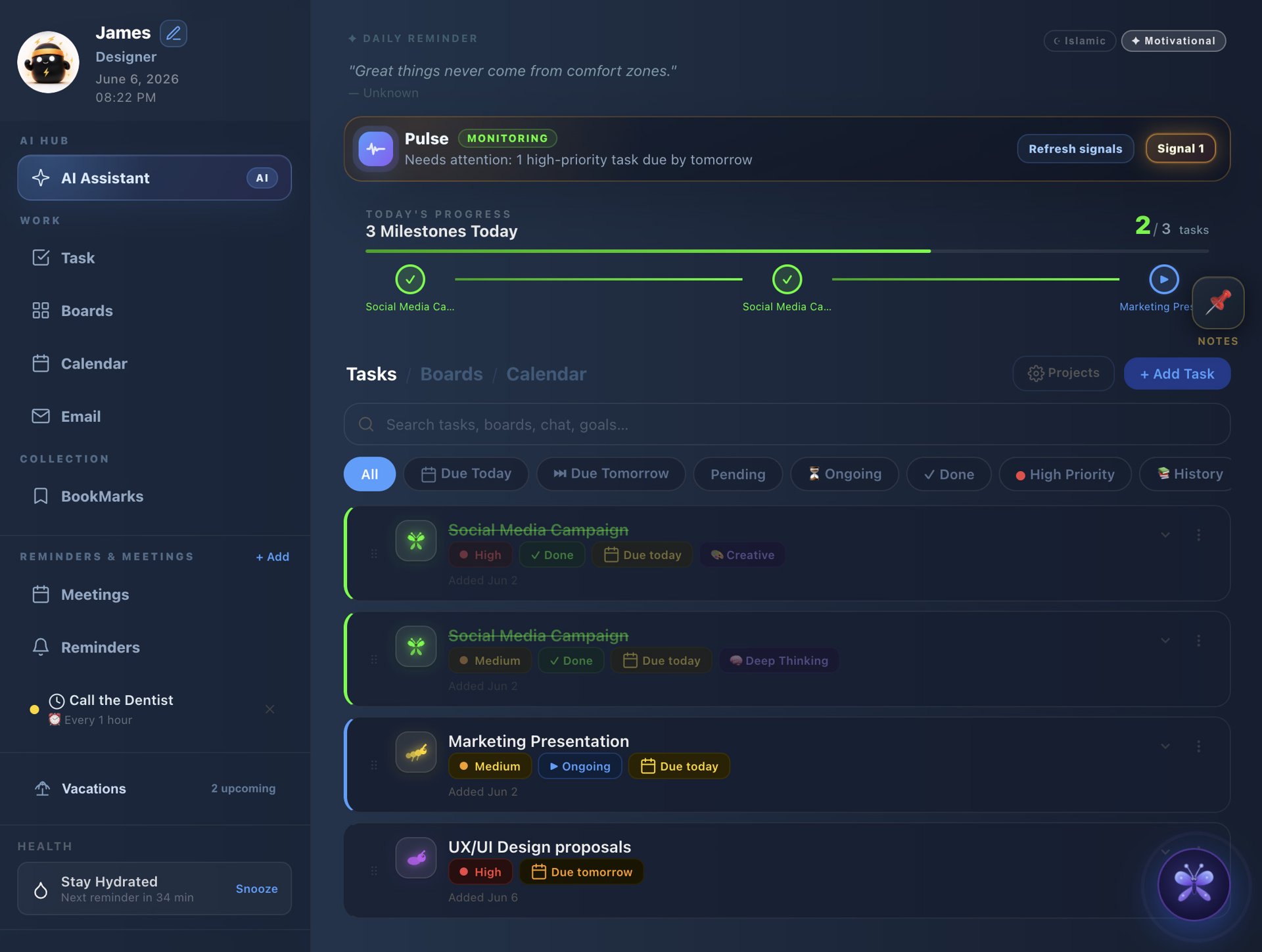The image size is (1262, 952).
Task: Click + Add for reminders & meetings
Action: click(x=272, y=556)
